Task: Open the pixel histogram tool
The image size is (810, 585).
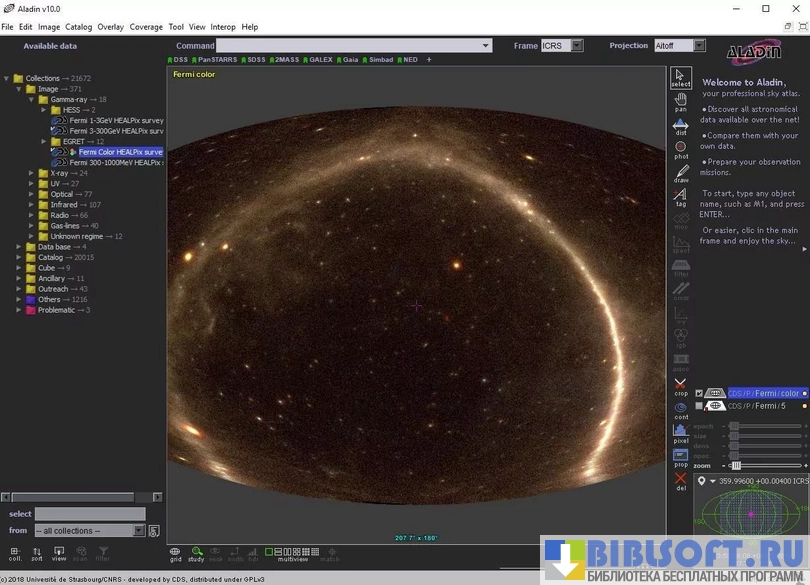Action: click(680, 433)
